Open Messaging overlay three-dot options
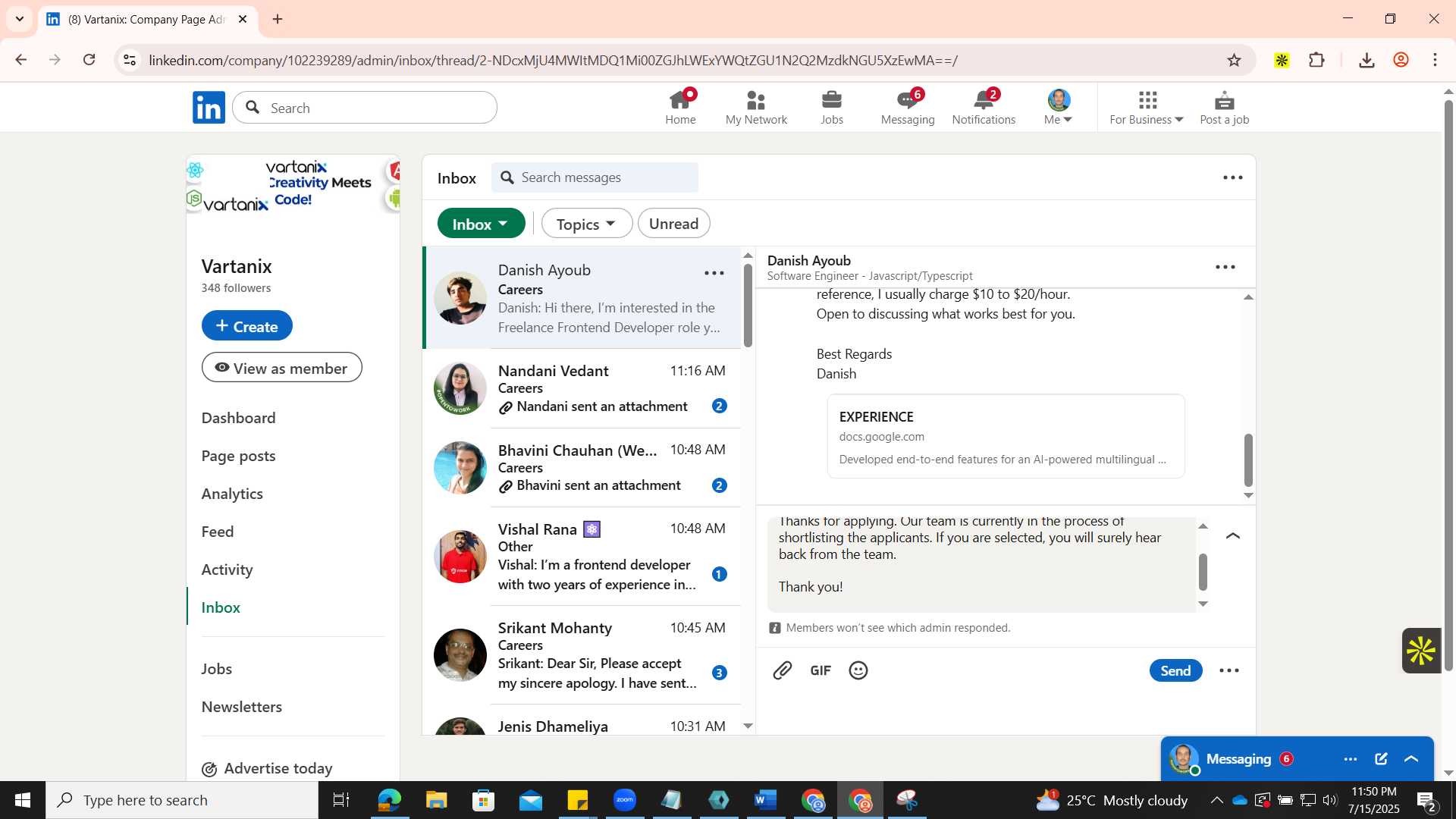The width and height of the screenshot is (1456, 819). coord(1351,759)
